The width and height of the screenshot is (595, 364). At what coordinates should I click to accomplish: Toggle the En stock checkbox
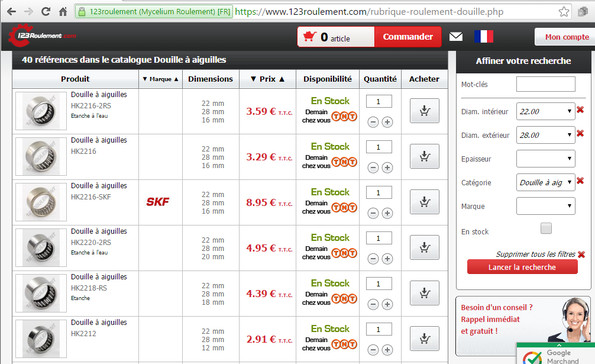[546, 228]
